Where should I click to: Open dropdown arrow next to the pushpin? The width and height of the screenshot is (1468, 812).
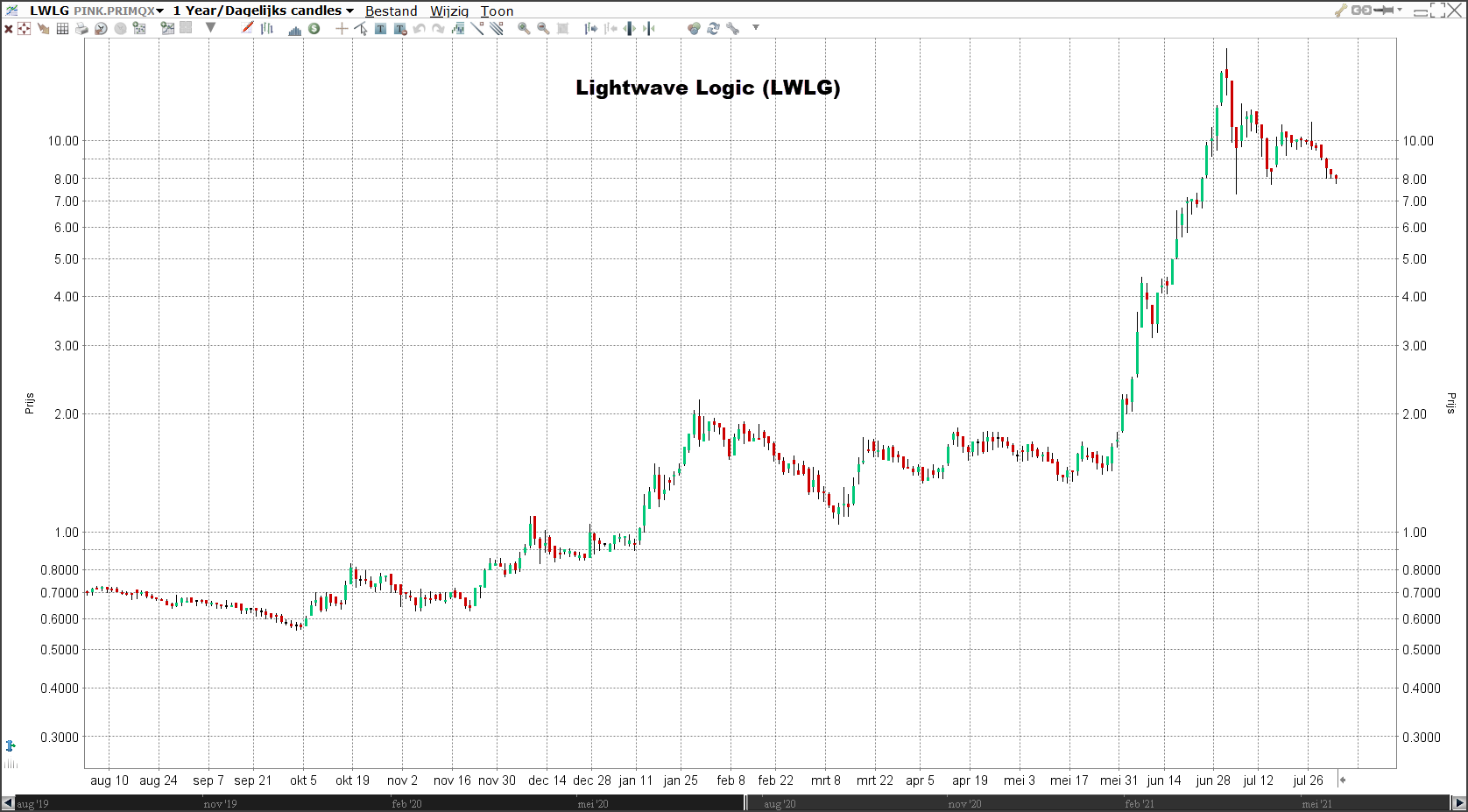1400,10
